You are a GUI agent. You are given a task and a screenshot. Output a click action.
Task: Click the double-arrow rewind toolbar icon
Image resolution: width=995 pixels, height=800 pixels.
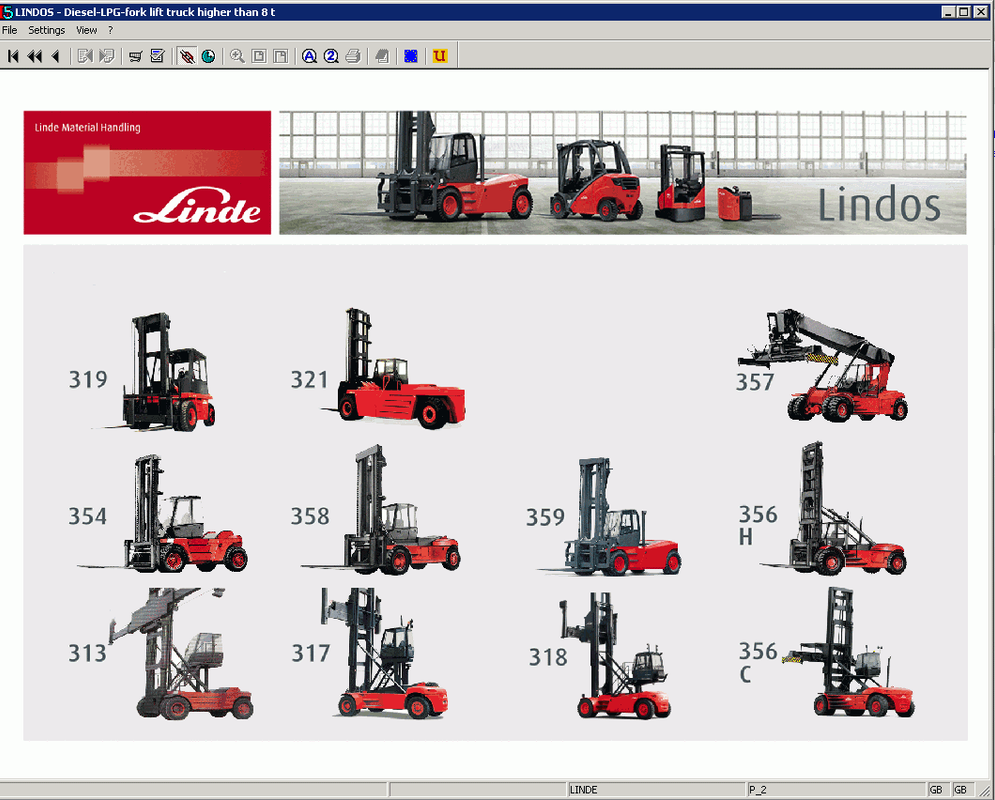(x=35, y=56)
